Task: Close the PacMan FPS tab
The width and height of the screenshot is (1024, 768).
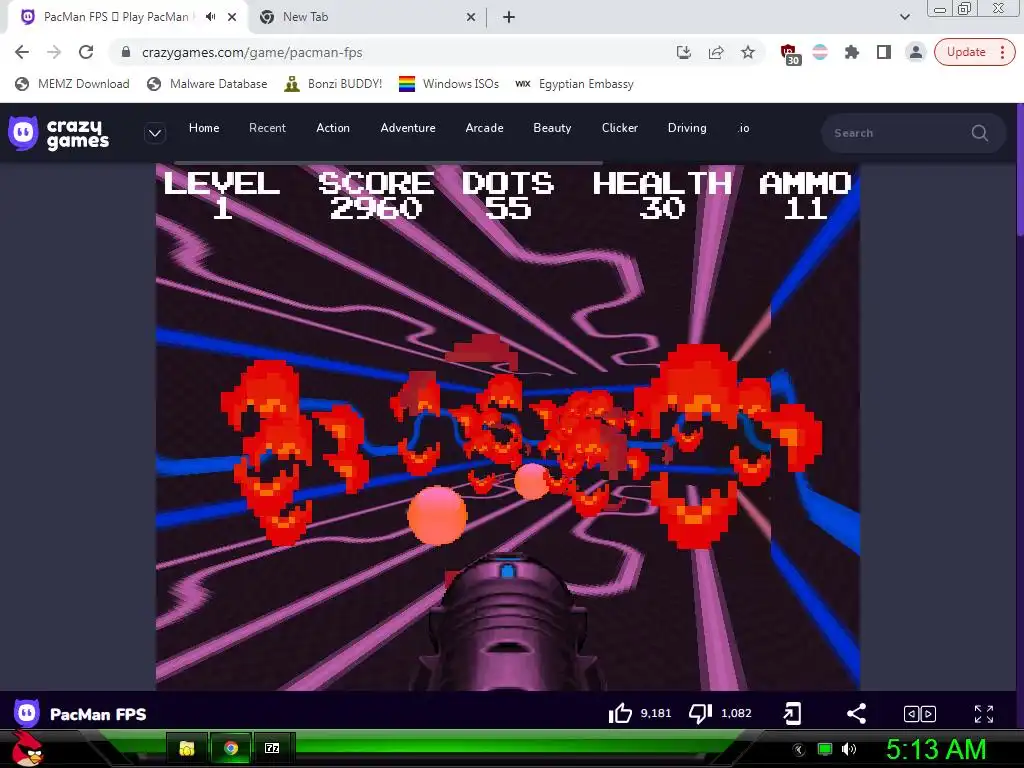Action: coord(232,17)
